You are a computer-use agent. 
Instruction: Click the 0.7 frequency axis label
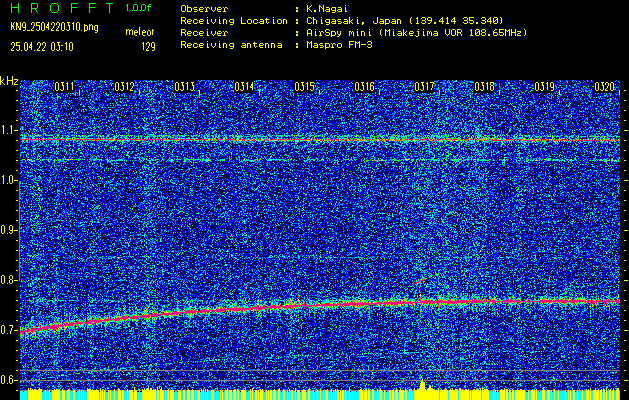(8, 330)
